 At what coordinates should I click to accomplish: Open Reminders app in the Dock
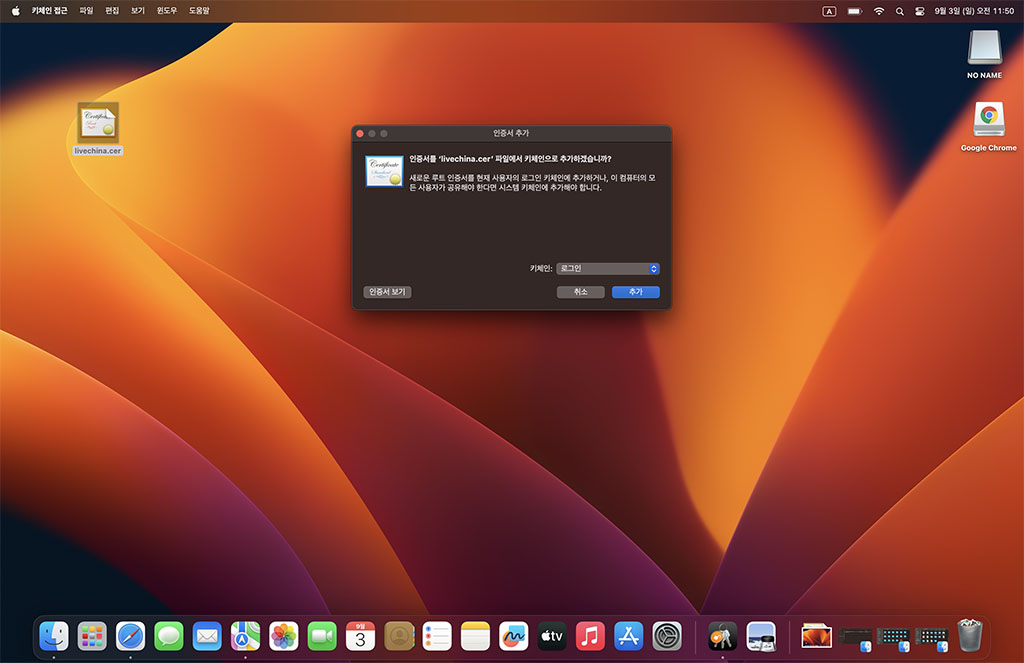(x=437, y=636)
